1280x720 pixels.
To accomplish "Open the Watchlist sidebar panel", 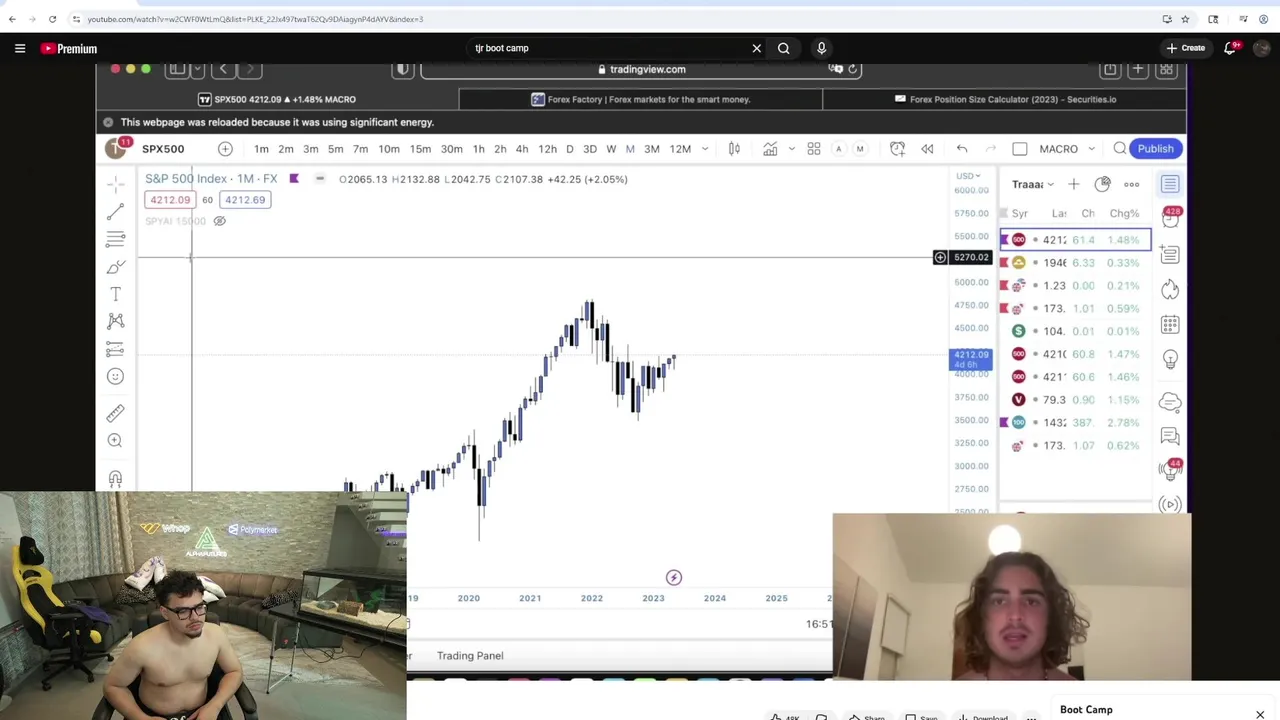I will pos(1170,184).
